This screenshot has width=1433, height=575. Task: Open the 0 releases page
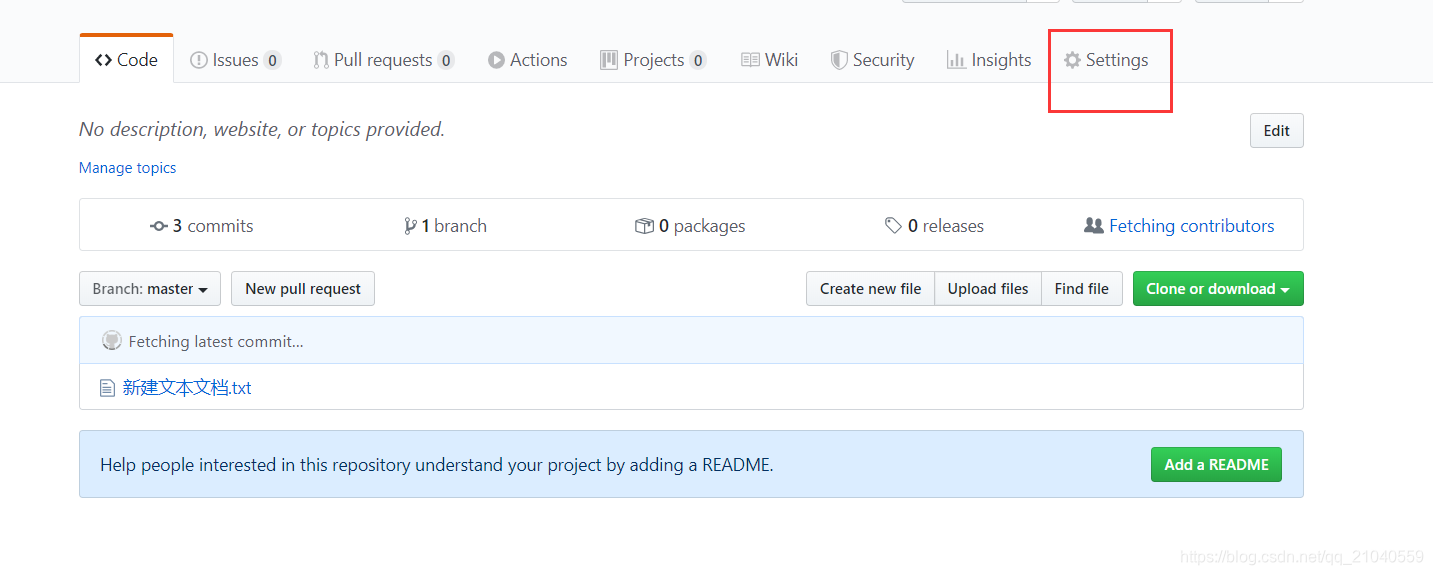(934, 226)
